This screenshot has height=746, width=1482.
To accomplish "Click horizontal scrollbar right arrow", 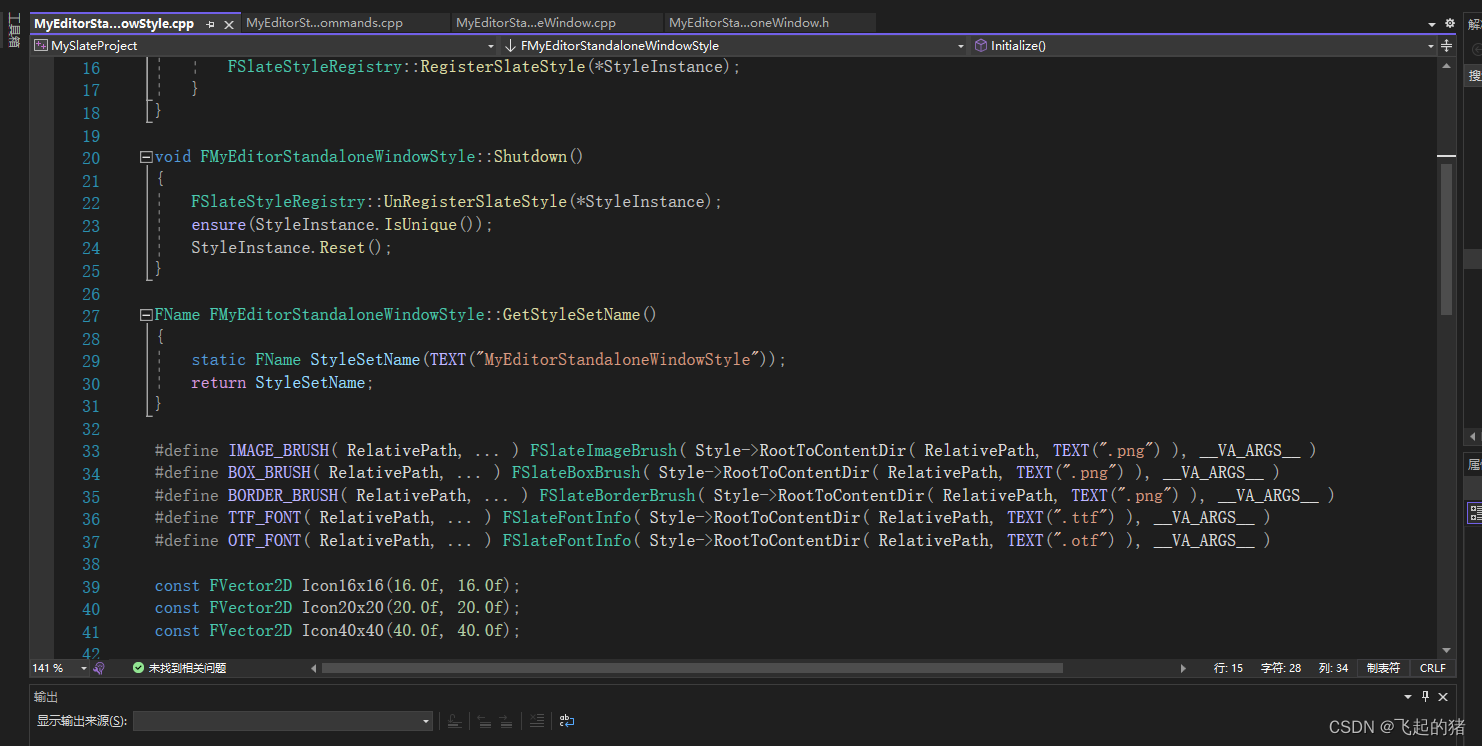I will [1184, 668].
